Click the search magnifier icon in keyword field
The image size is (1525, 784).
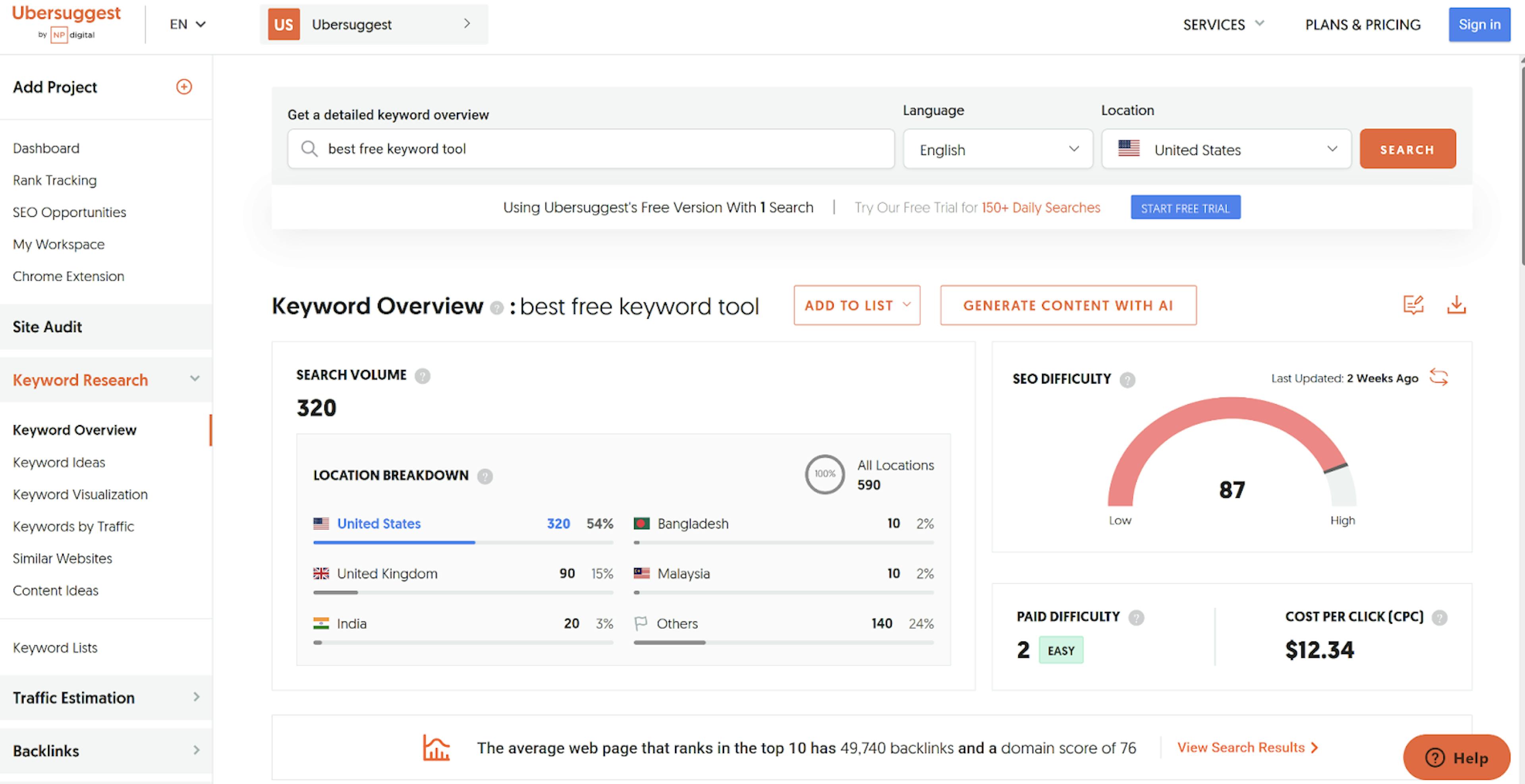pos(309,148)
